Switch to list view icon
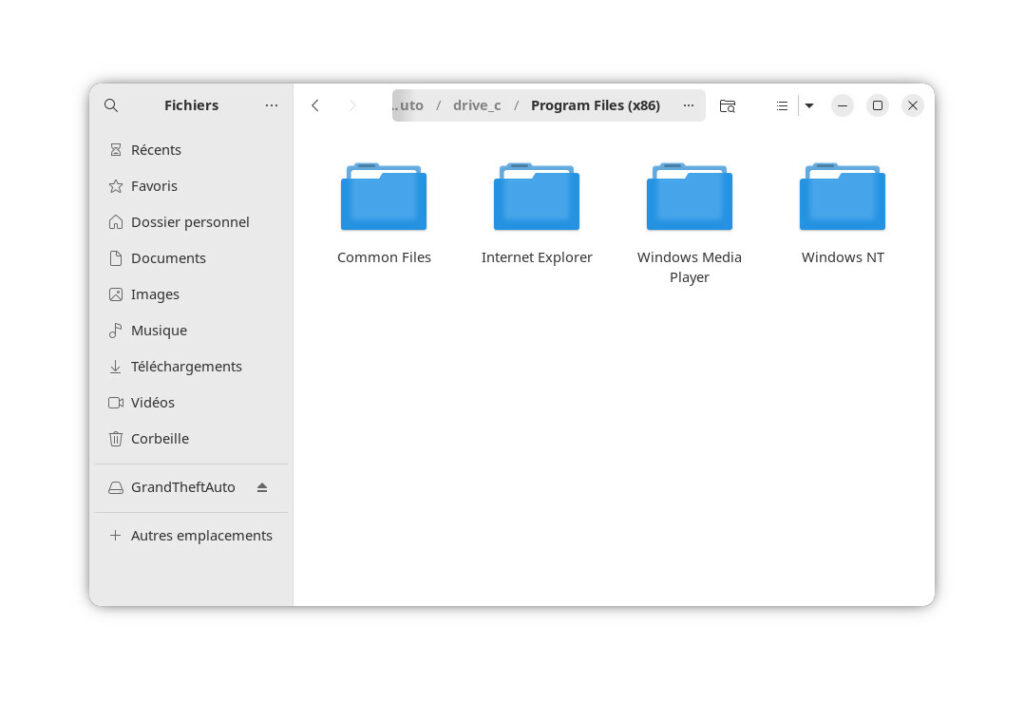This screenshot has height=701, width=1024. 782,105
